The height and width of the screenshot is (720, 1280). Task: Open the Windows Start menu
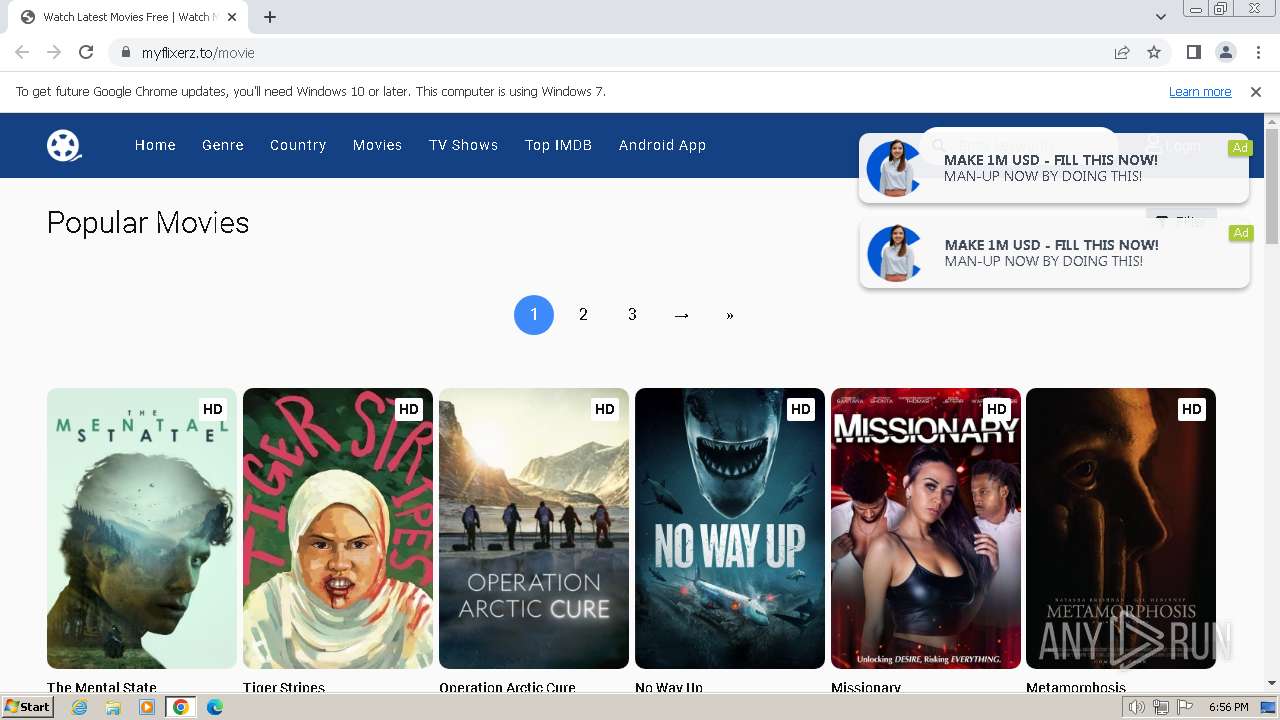click(x=28, y=707)
